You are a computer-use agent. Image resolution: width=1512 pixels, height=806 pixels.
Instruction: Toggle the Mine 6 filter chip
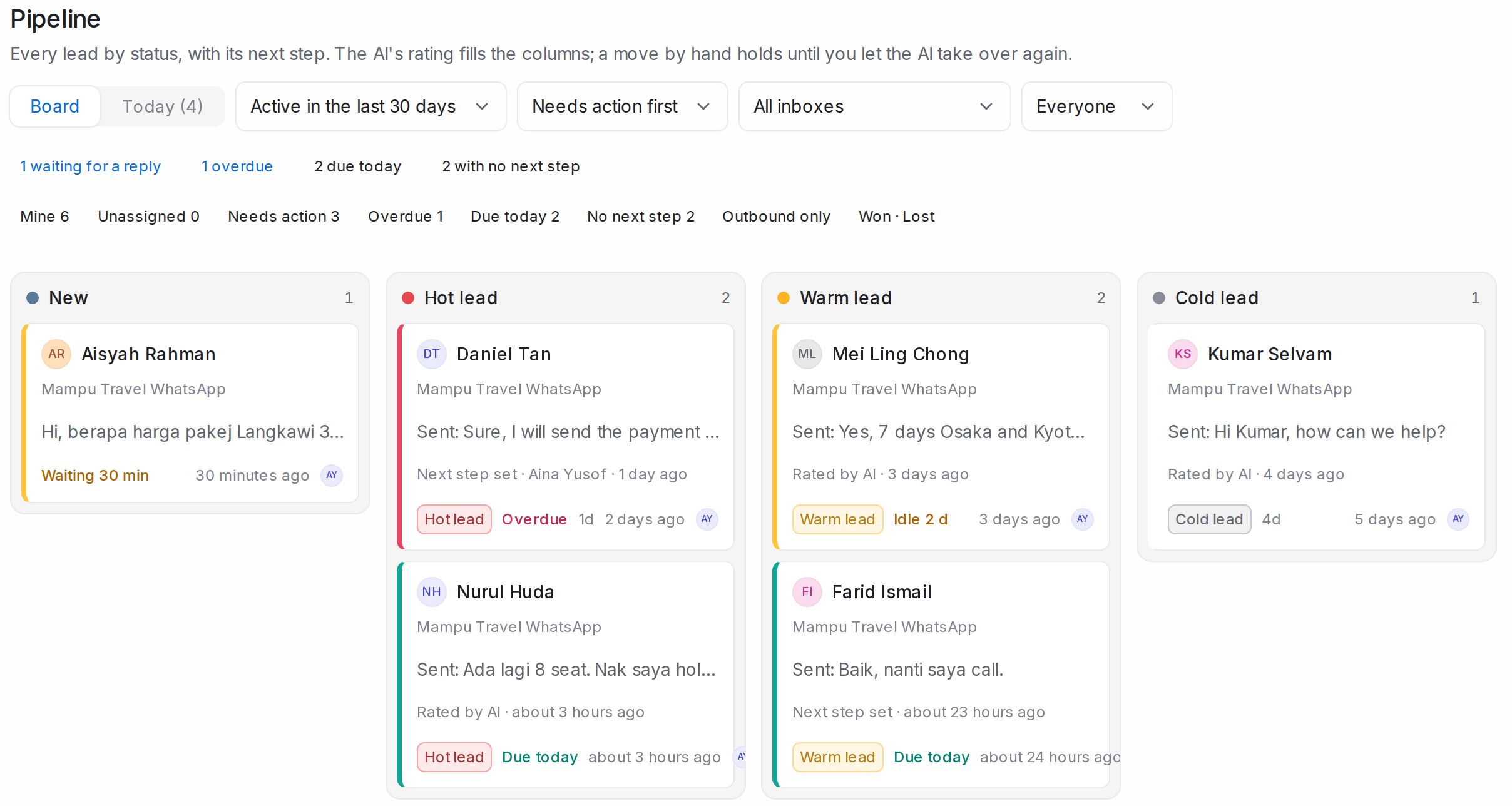pyautogui.click(x=45, y=217)
